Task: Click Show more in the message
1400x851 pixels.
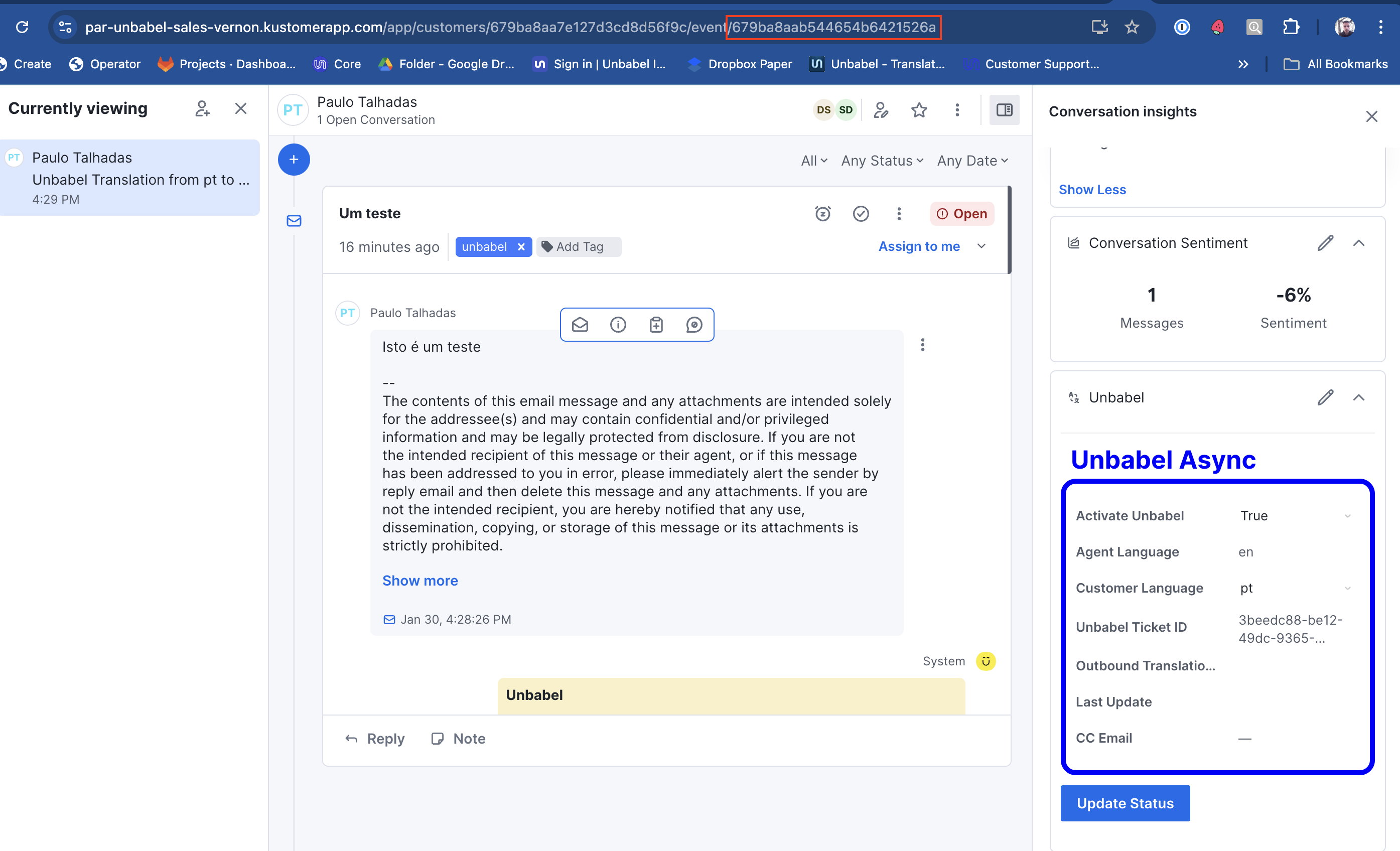Action: click(420, 581)
